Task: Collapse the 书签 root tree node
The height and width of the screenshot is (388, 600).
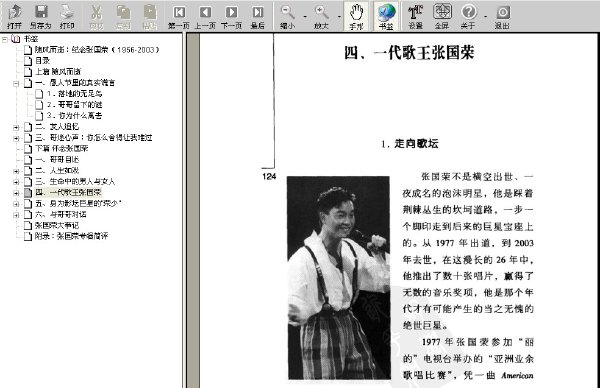Action: tap(5, 39)
